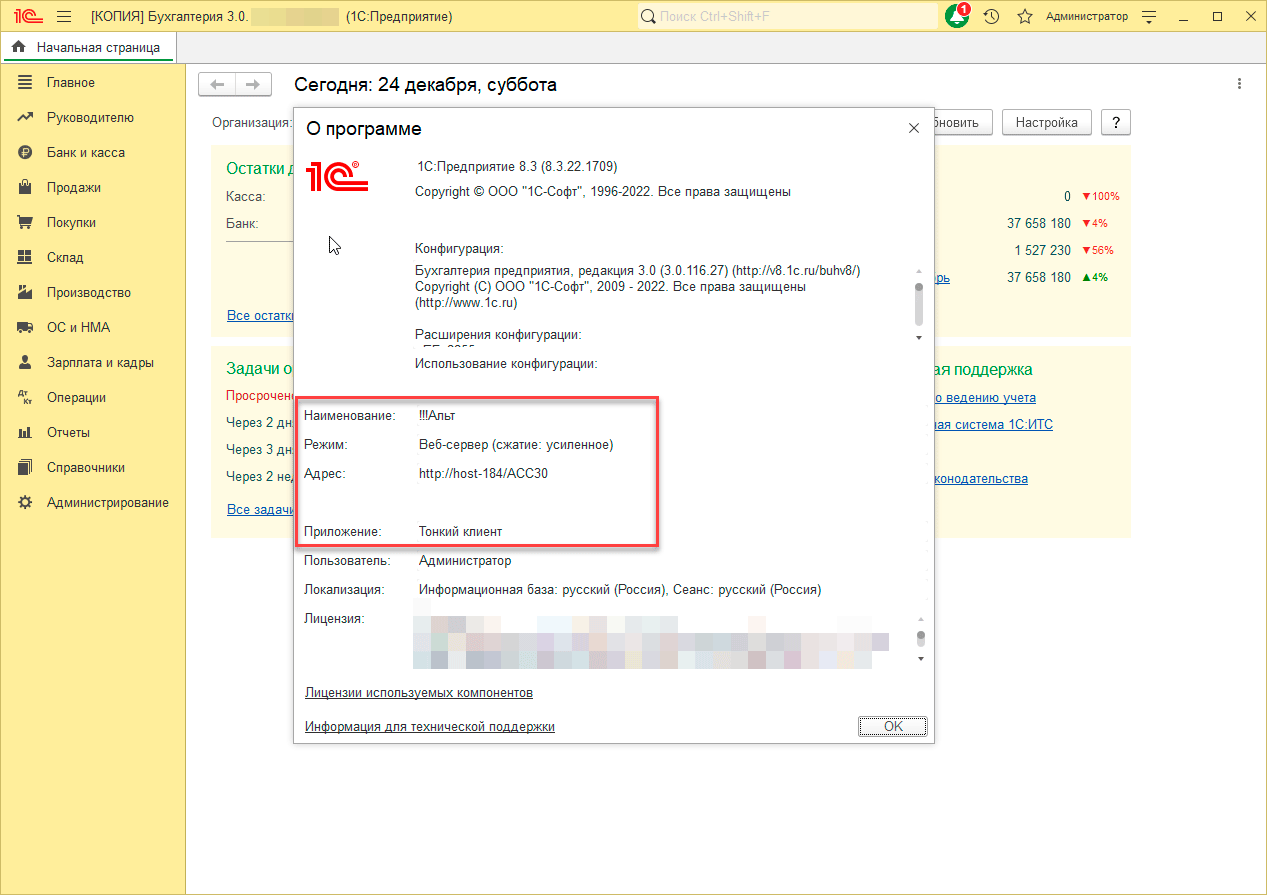1267x895 pixels.
Task: Open Отчеты menu item label
Action: tap(68, 433)
